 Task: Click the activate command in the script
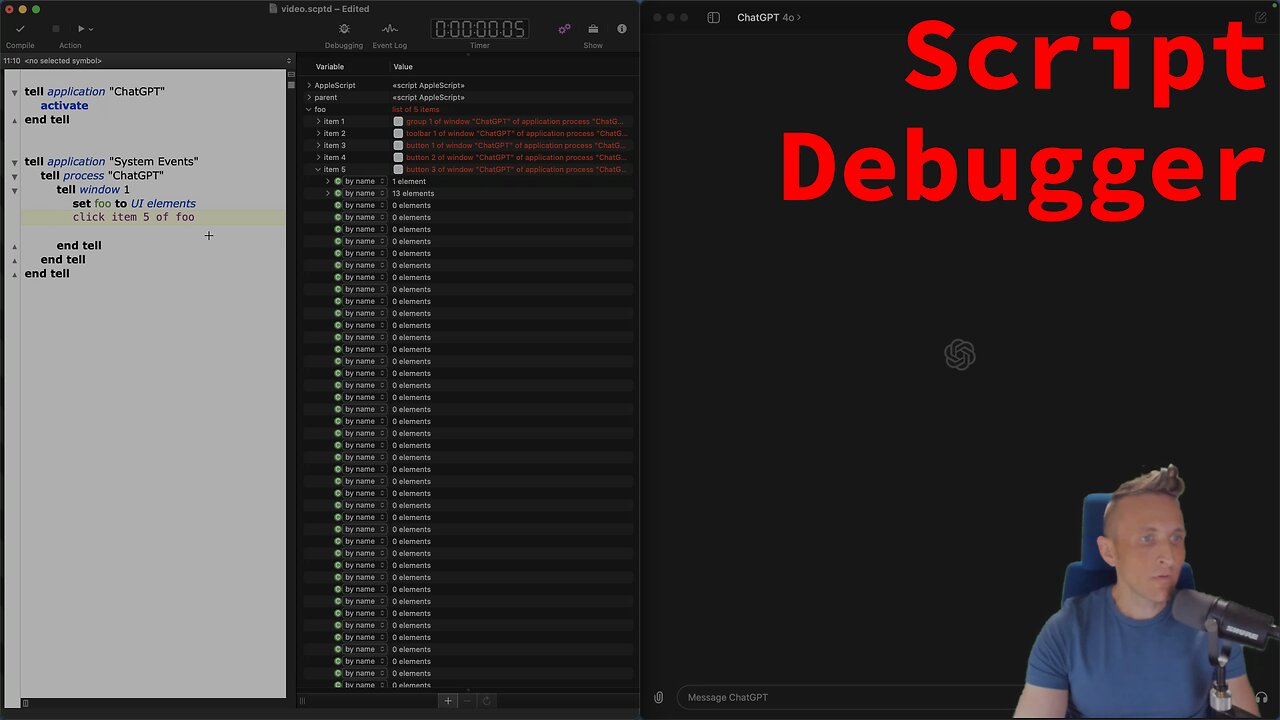(64, 105)
